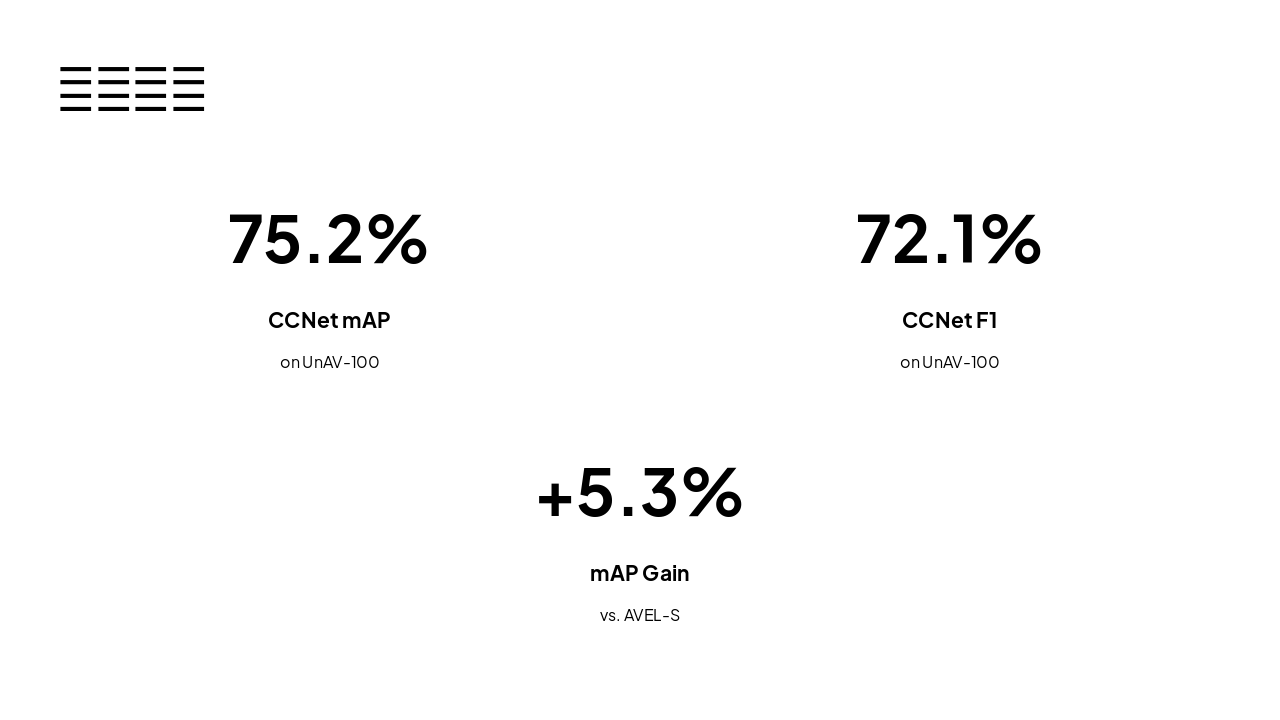Screen dimensions: 1280x720
Task: Select the 75.2% statistic number
Action: click(x=328, y=239)
